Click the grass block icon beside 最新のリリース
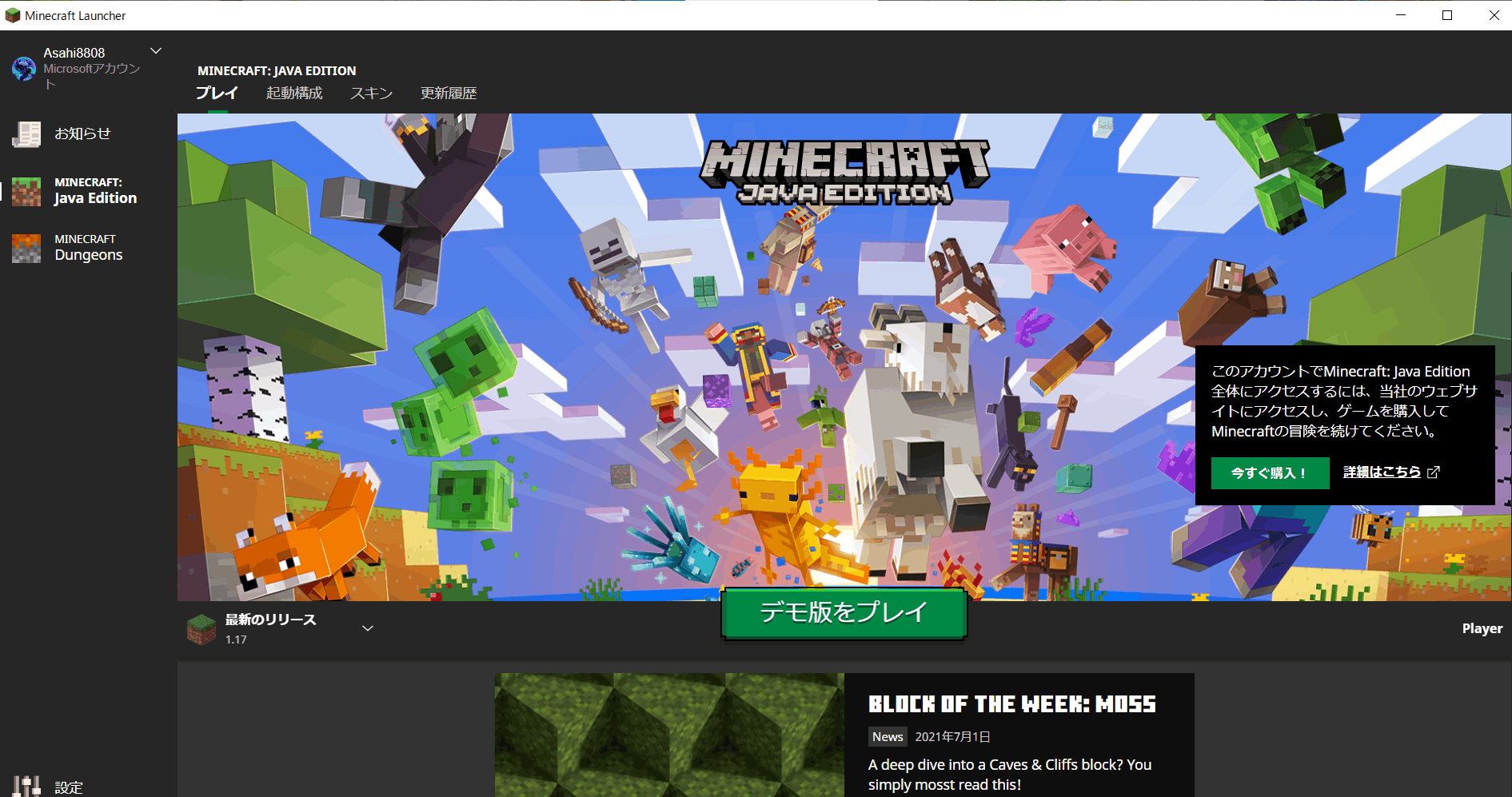1512x797 pixels. tap(201, 629)
